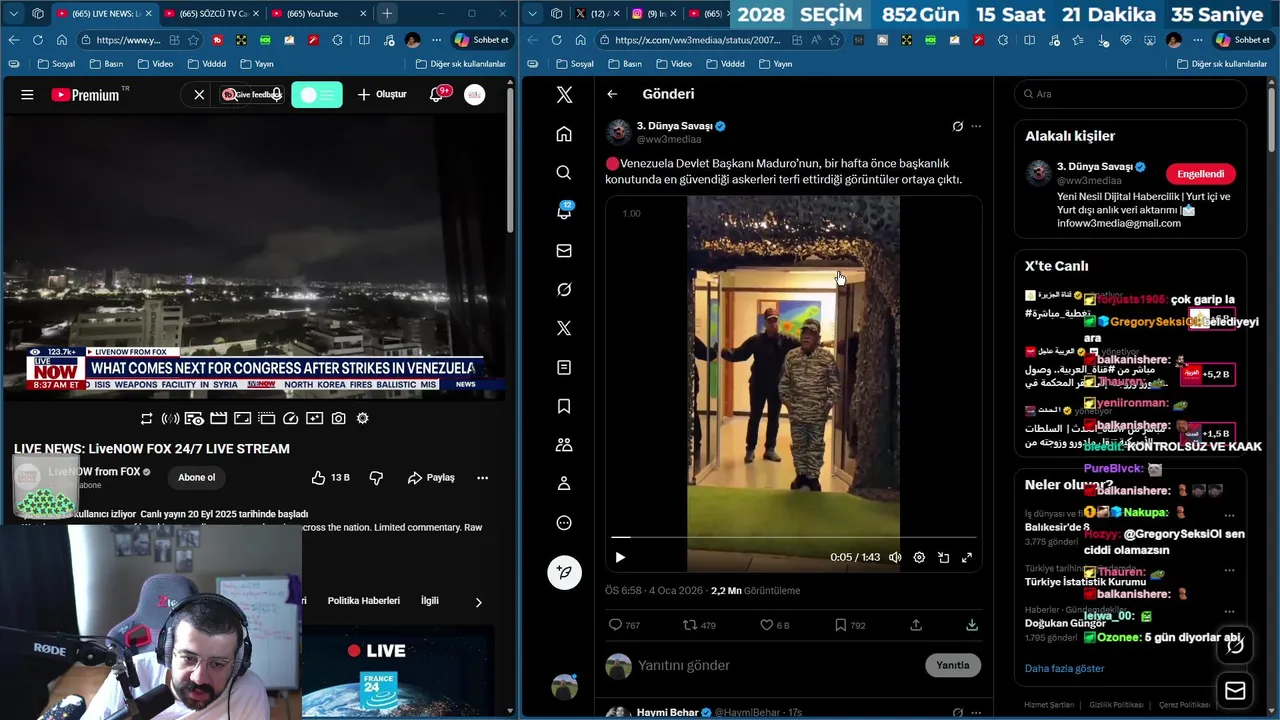The width and height of the screenshot is (1280, 720).
Task: Seek tweet video progress bar
Action: 793,538
